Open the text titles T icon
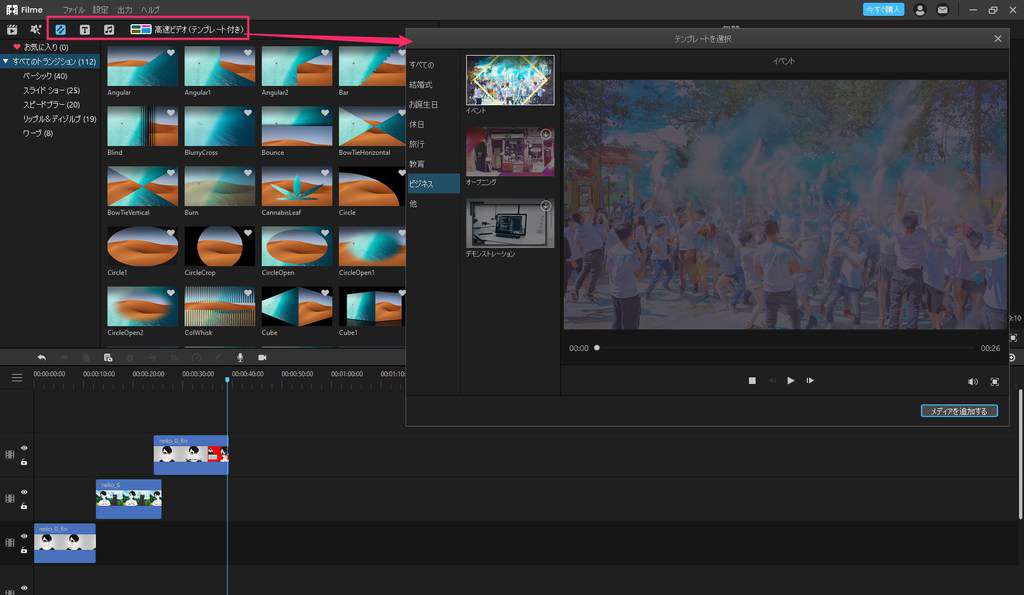The width and height of the screenshot is (1024, 595). (84, 29)
